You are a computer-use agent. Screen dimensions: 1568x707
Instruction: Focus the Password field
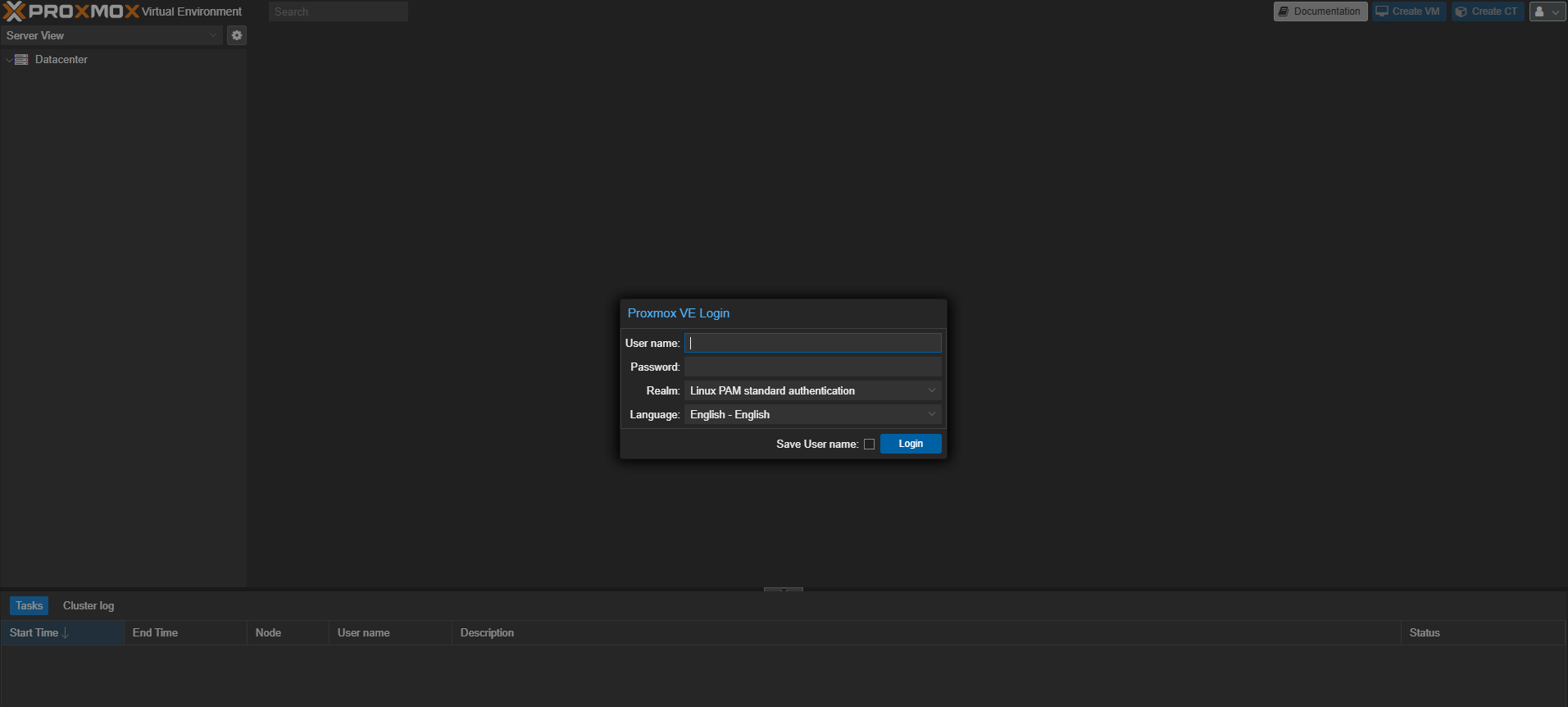point(812,367)
